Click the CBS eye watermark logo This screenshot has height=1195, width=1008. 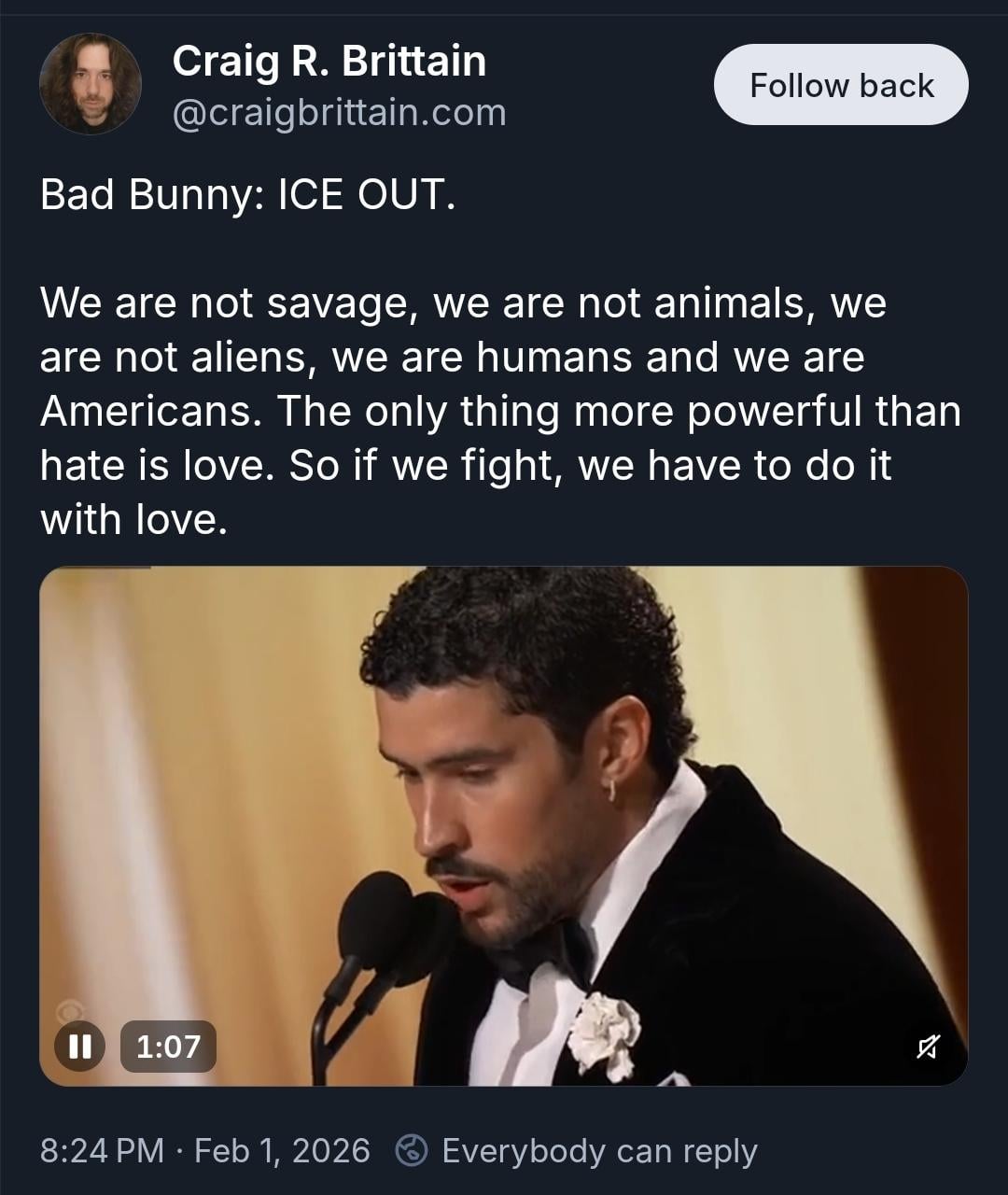coord(67,1011)
